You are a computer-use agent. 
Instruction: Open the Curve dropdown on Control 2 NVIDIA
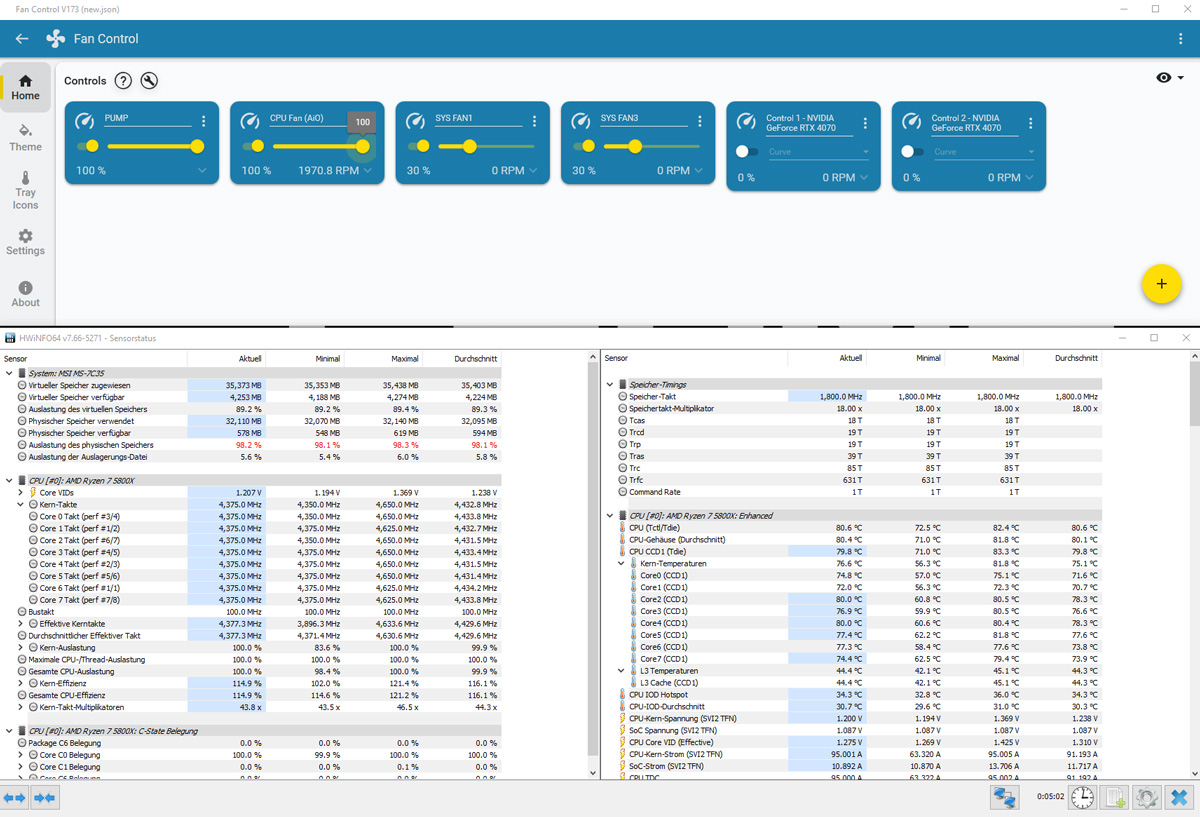[x=984, y=152]
